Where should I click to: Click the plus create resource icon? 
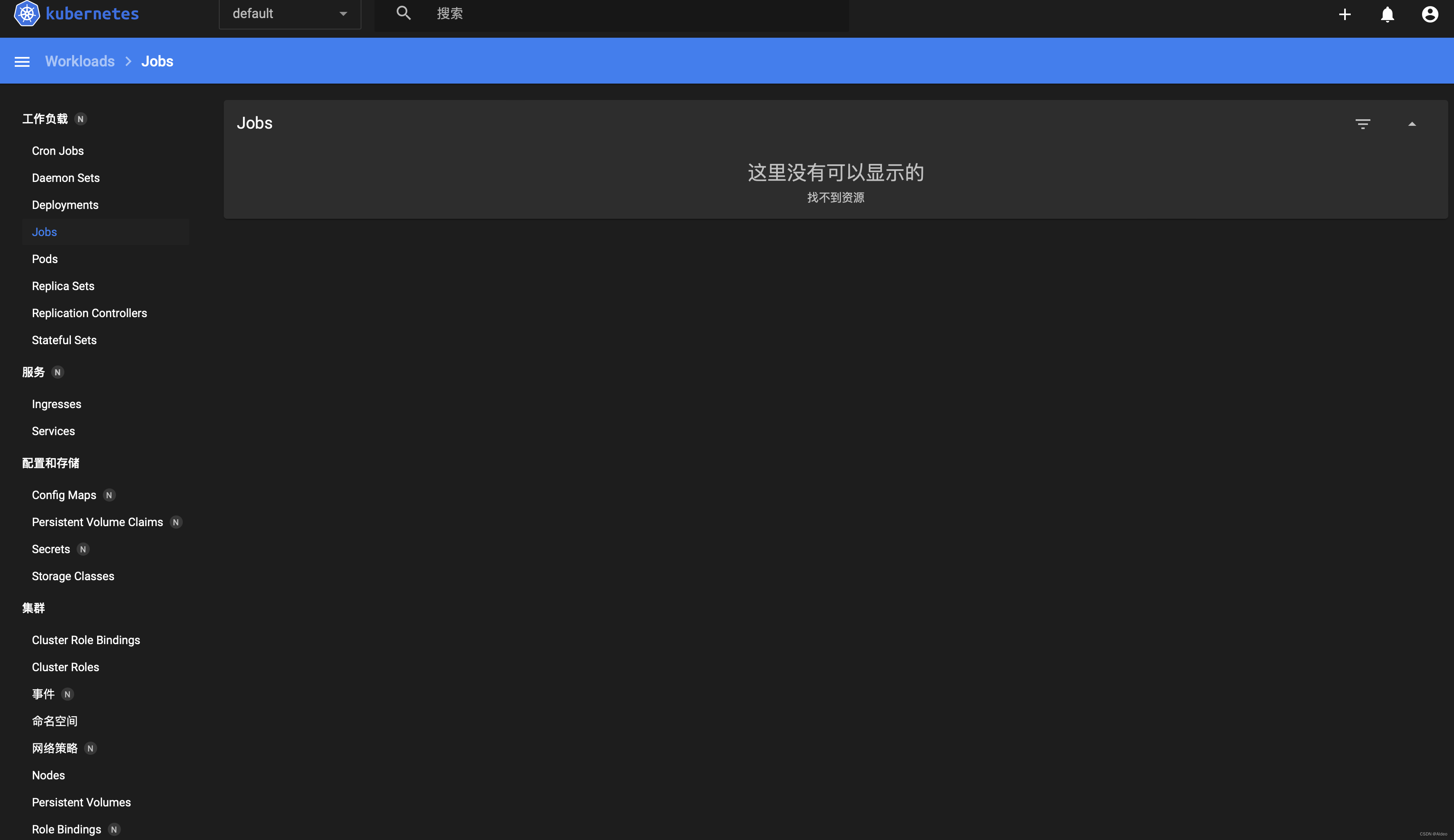coord(1344,14)
